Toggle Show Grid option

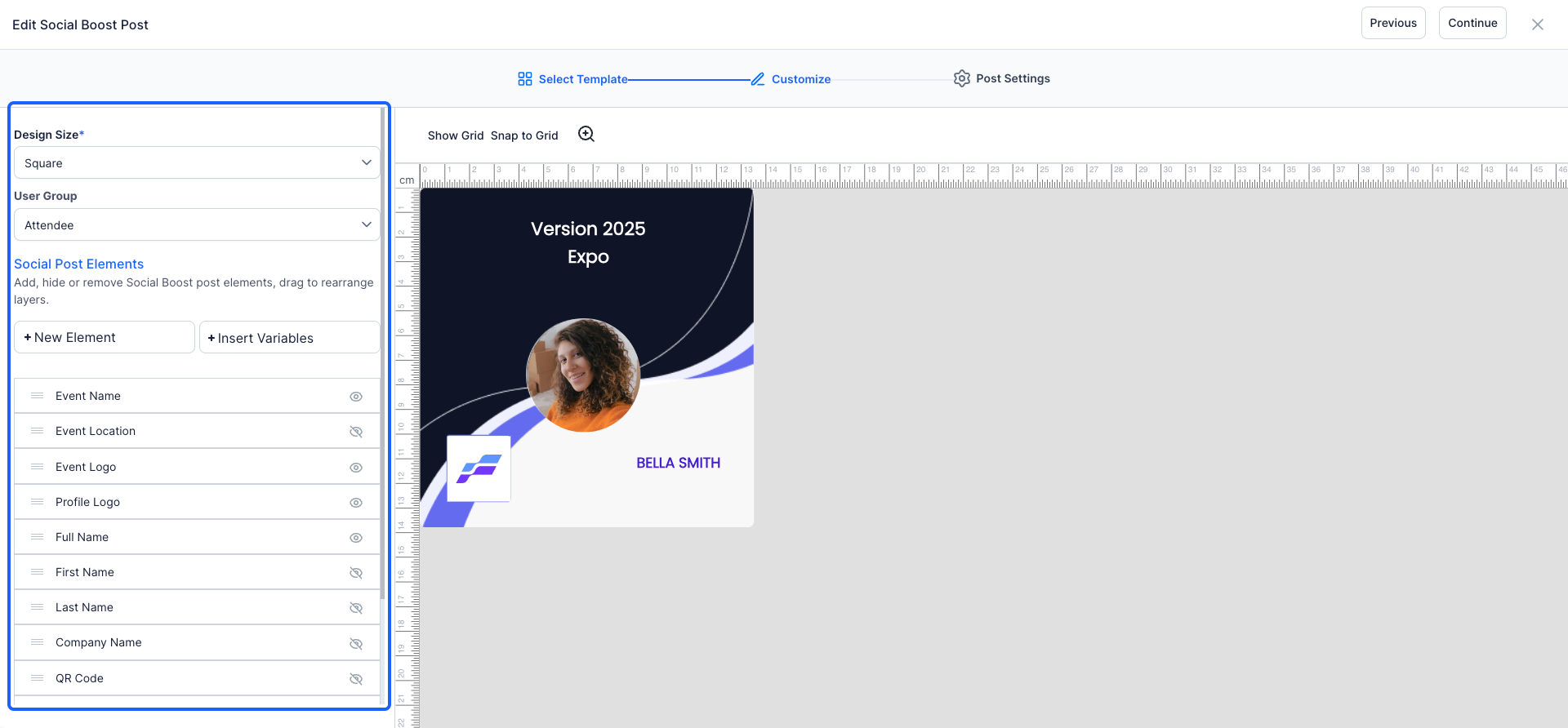click(456, 135)
